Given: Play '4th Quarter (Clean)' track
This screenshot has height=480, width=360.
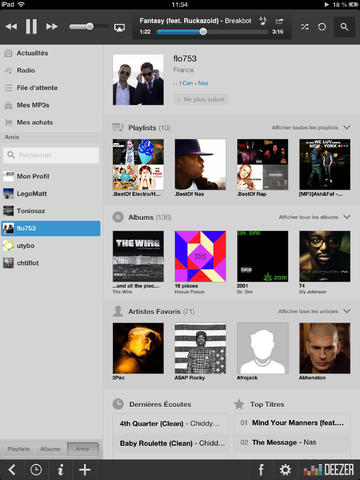Looking at the screenshot, I should coord(171,424).
